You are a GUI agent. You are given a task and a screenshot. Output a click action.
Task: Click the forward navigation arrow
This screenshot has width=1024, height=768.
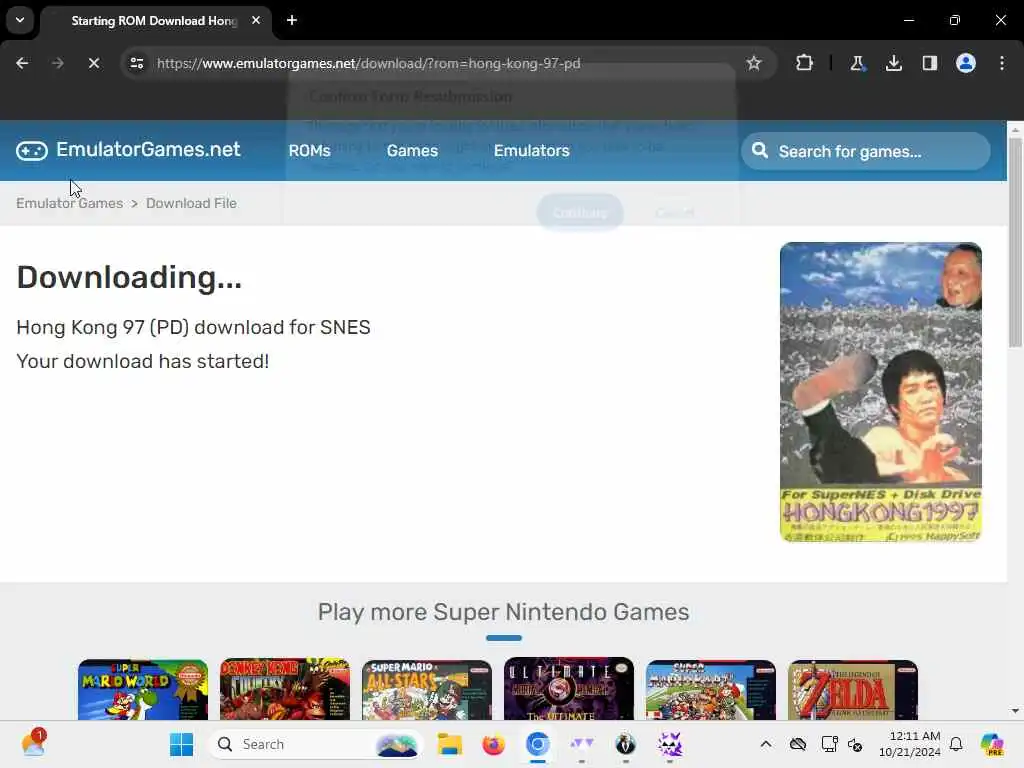(57, 63)
